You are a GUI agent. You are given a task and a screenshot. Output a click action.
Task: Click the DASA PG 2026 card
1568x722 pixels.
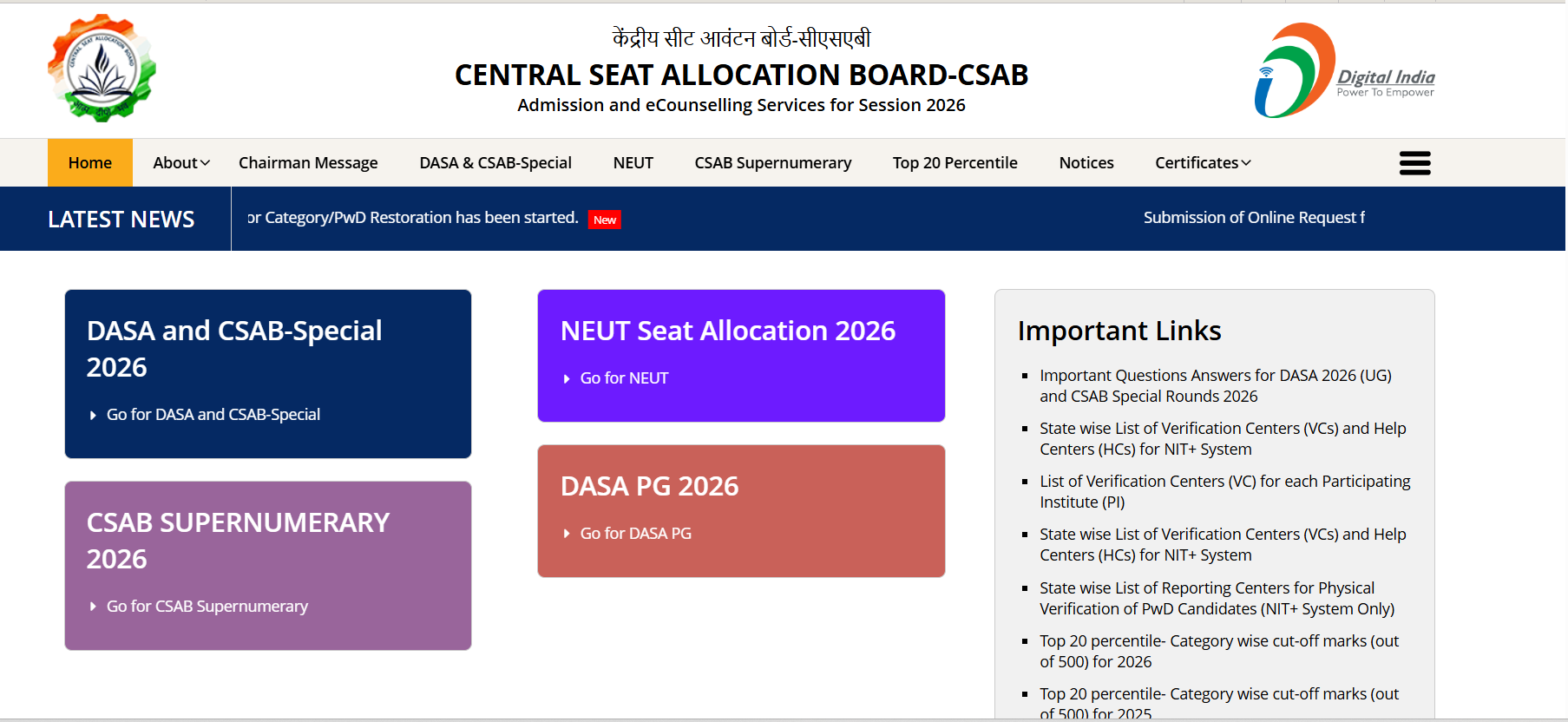pyautogui.click(x=741, y=511)
